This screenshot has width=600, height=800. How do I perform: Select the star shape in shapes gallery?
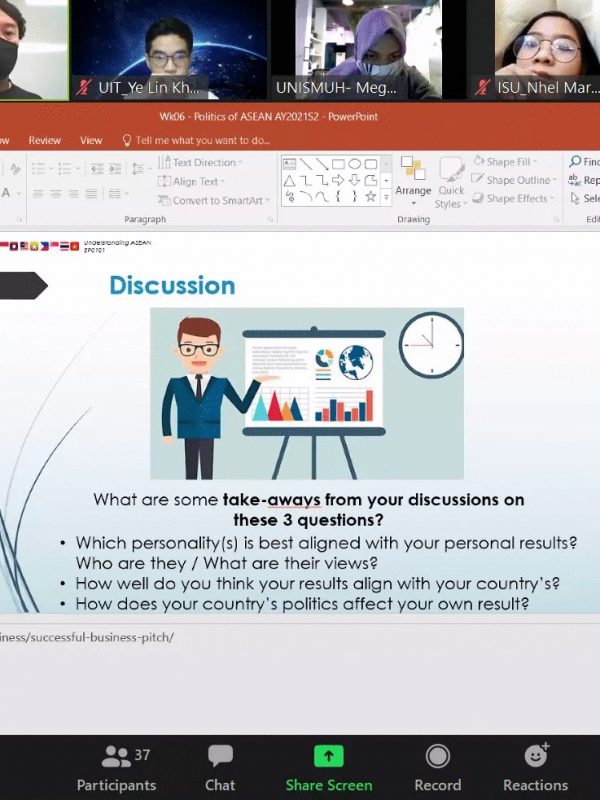point(370,197)
